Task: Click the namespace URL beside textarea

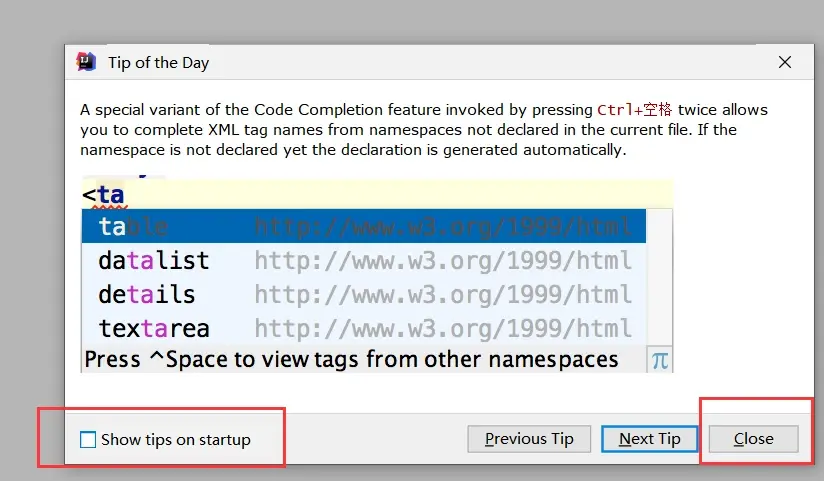Action: 442,329
